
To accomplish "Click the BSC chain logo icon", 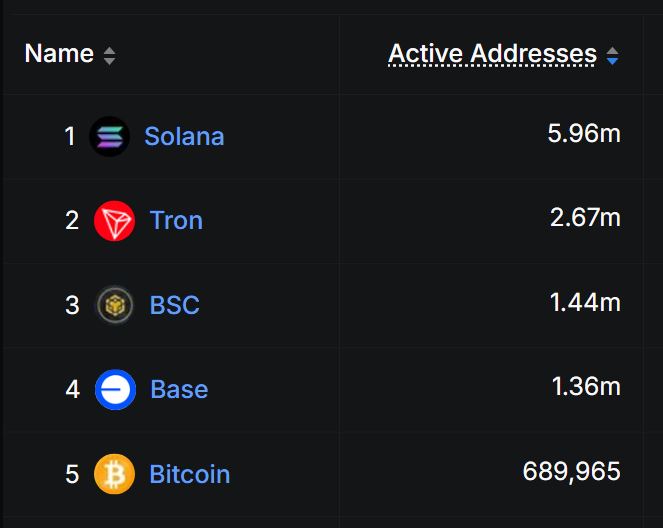I will click(114, 305).
